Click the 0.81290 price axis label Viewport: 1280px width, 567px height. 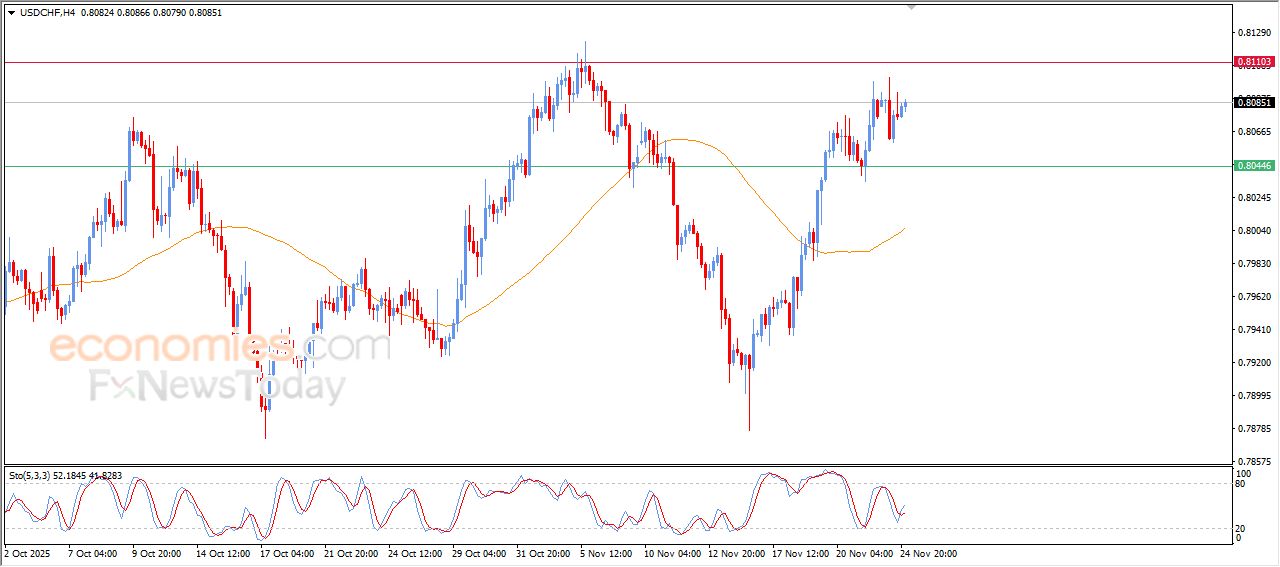pos(1253,33)
